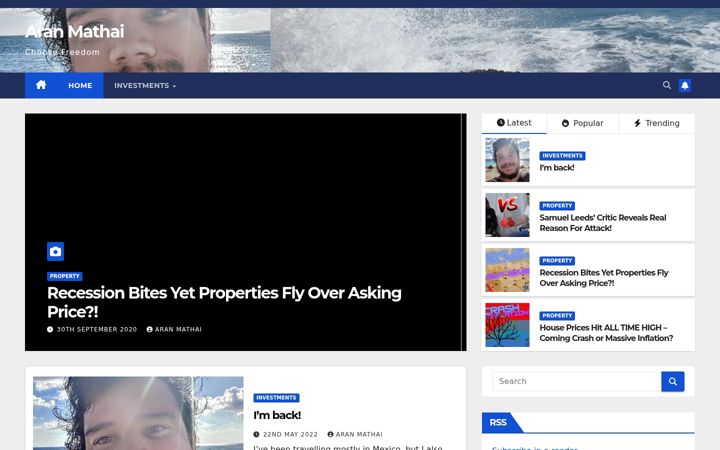Switch to the Popular tab
Screen dimensions: 720x450
pyautogui.click(x=583, y=123)
